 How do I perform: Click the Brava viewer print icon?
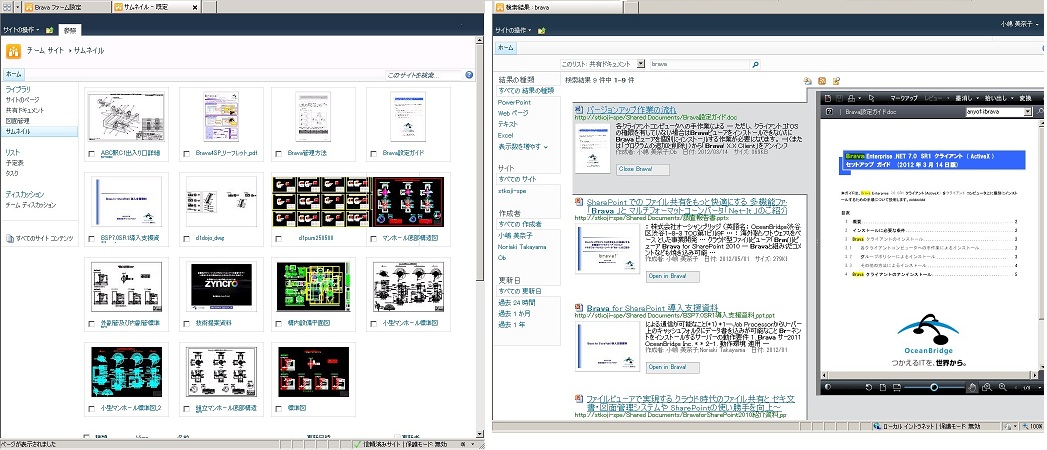[851, 98]
